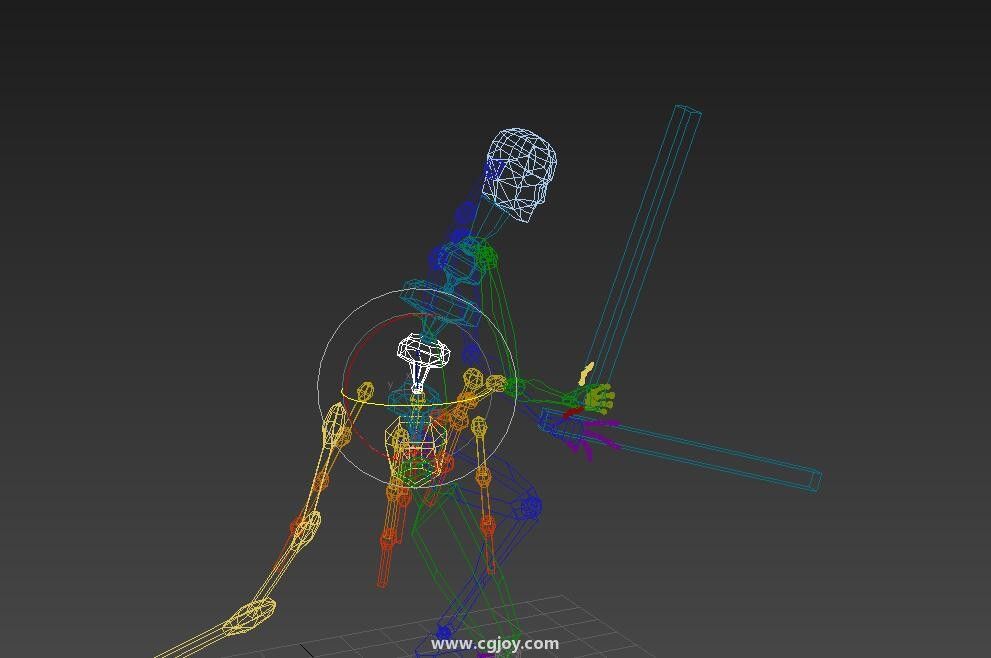The height and width of the screenshot is (658, 991).
Task: Click the www.cgjoy.com watermark text
Action: pos(495,644)
